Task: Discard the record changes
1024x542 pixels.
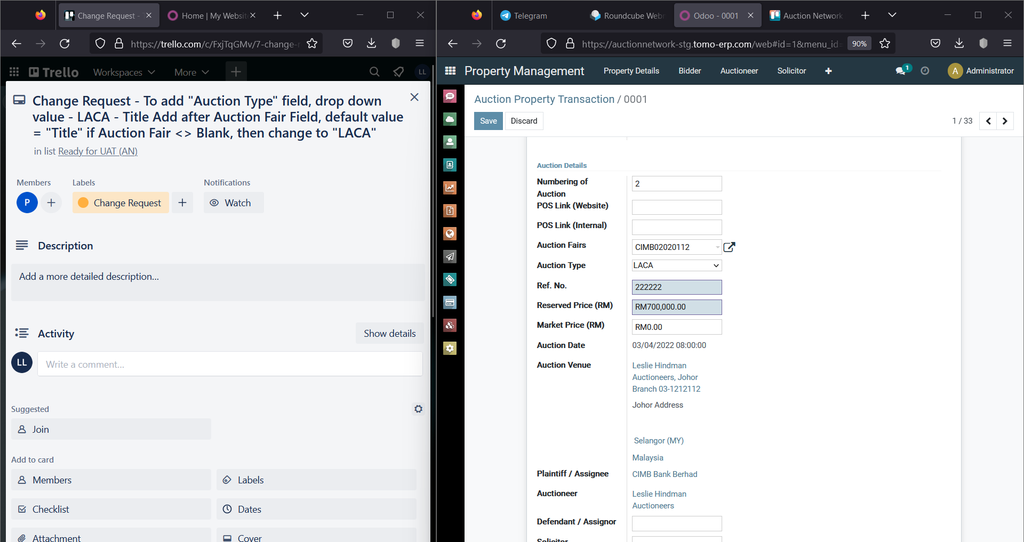Action: 524,121
